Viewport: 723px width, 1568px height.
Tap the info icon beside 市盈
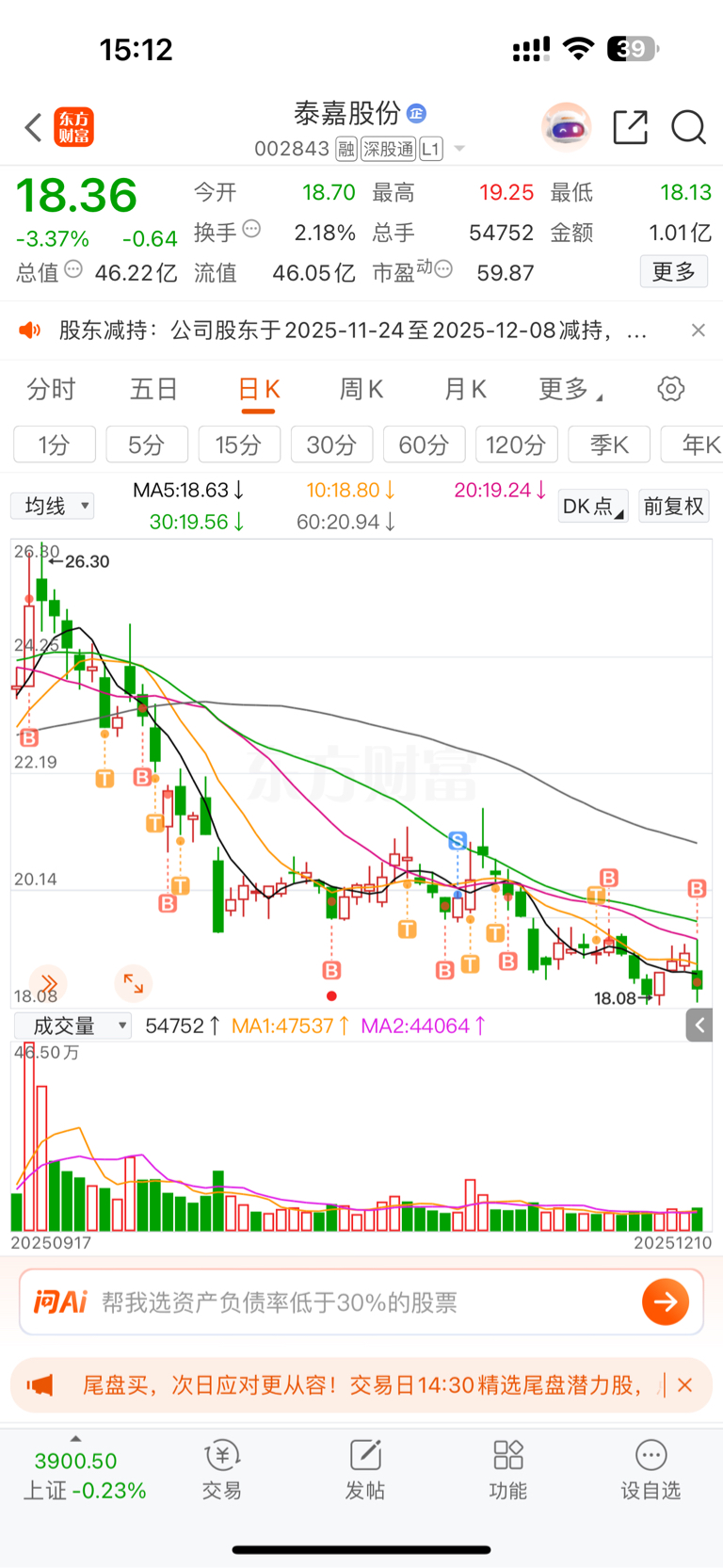point(444,269)
